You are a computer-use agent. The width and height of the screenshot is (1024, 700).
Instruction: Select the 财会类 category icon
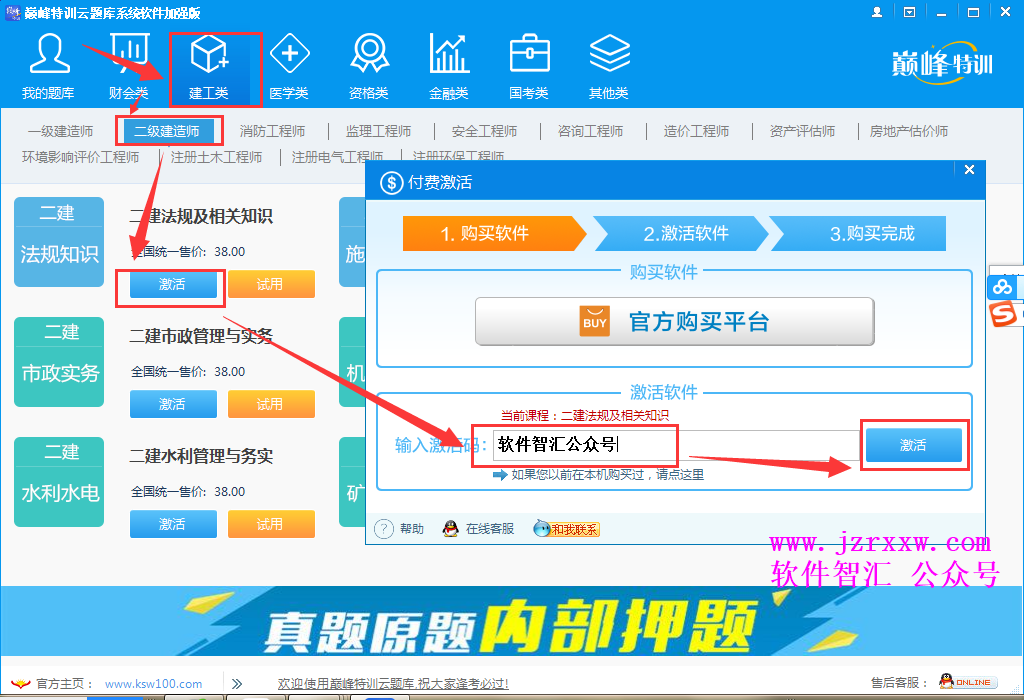point(129,67)
